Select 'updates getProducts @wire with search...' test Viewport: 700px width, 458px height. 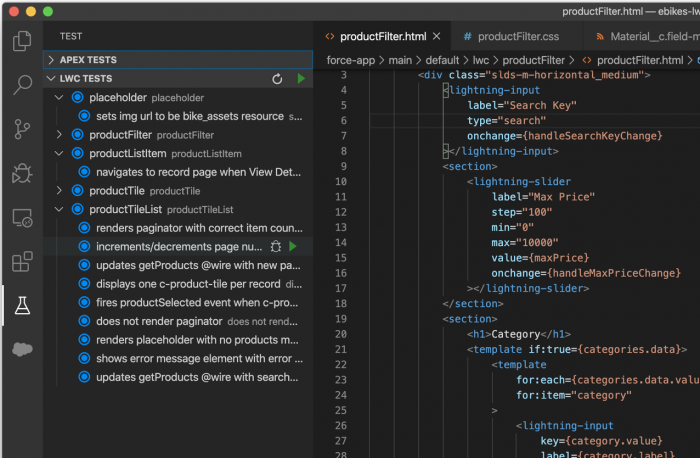pyautogui.click(x=178, y=377)
